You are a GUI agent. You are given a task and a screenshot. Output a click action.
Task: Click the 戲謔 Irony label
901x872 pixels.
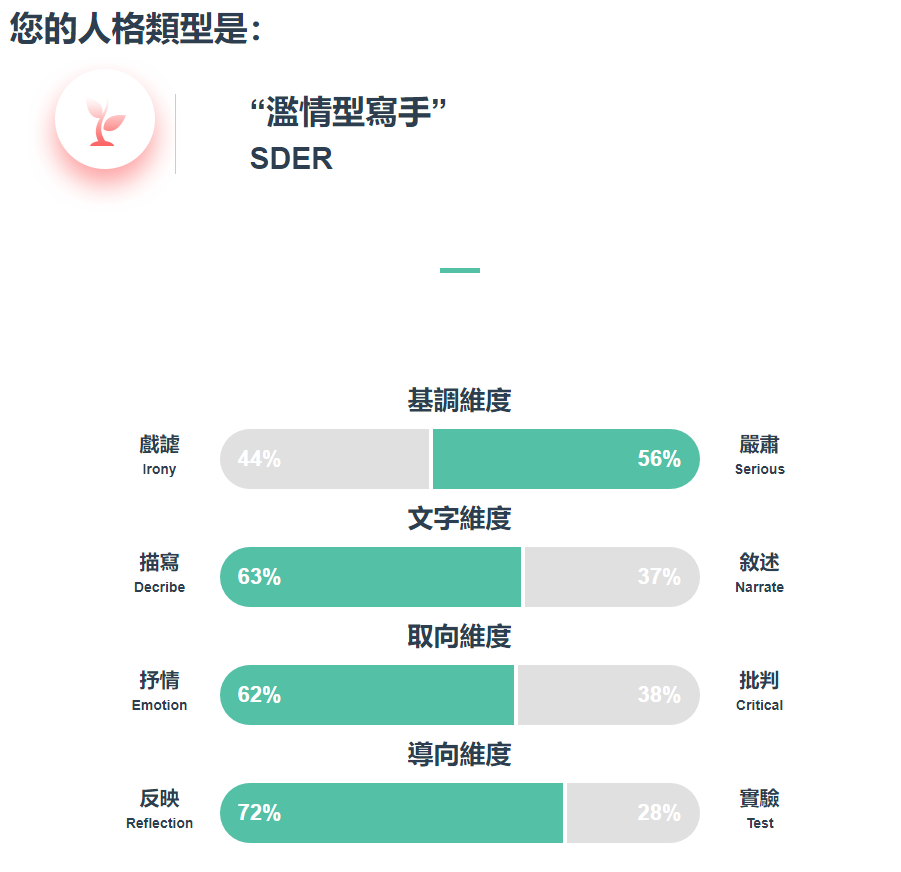coord(159,455)
